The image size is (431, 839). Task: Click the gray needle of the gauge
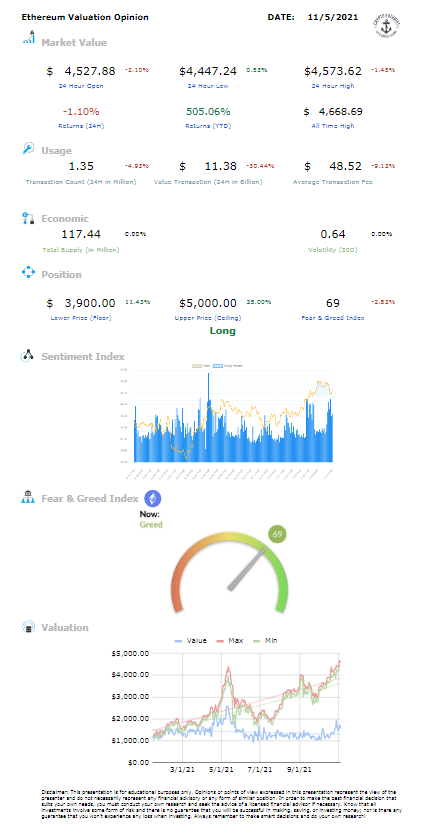tap(248, 568)
